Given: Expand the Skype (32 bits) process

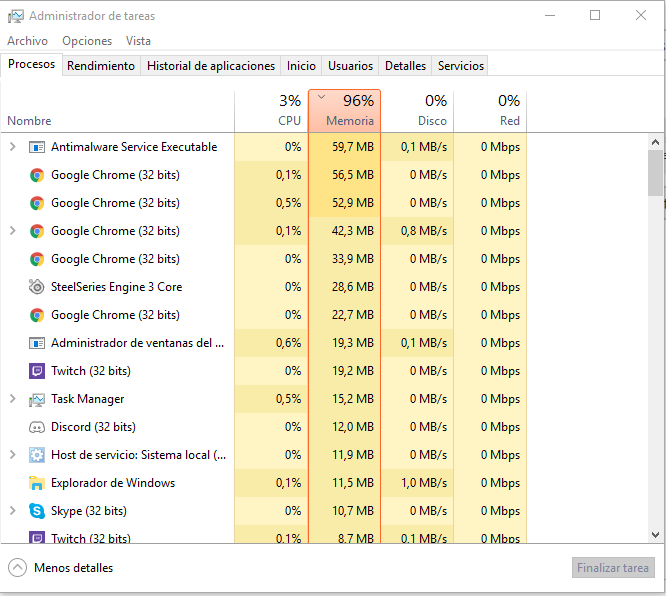Looking at the screenshot, I should (x=13, y=511).
